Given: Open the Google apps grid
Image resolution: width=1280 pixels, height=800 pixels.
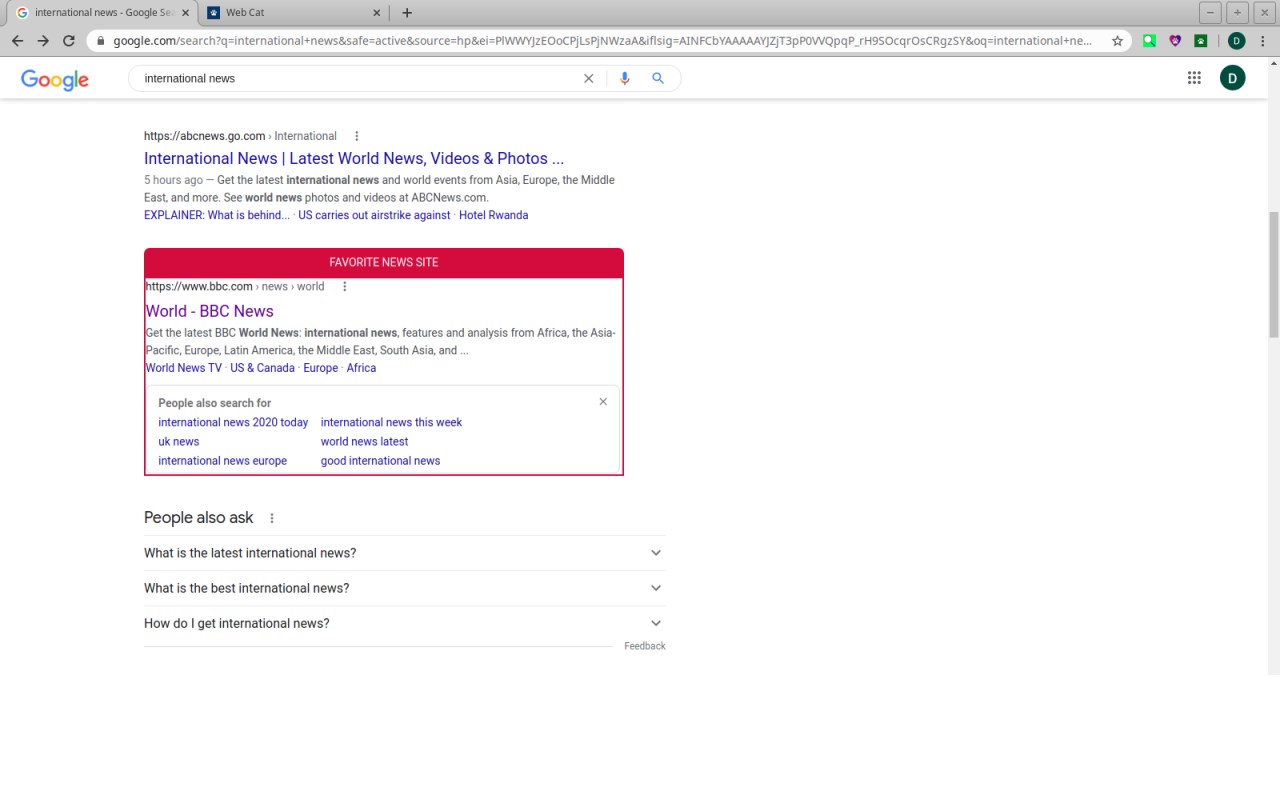Looking at the screenshot, I should click(x=1194, y=78).
